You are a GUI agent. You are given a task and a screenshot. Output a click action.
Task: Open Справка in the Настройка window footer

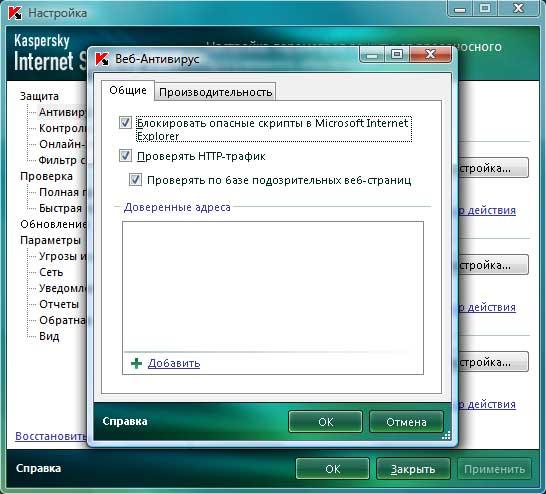38,468
